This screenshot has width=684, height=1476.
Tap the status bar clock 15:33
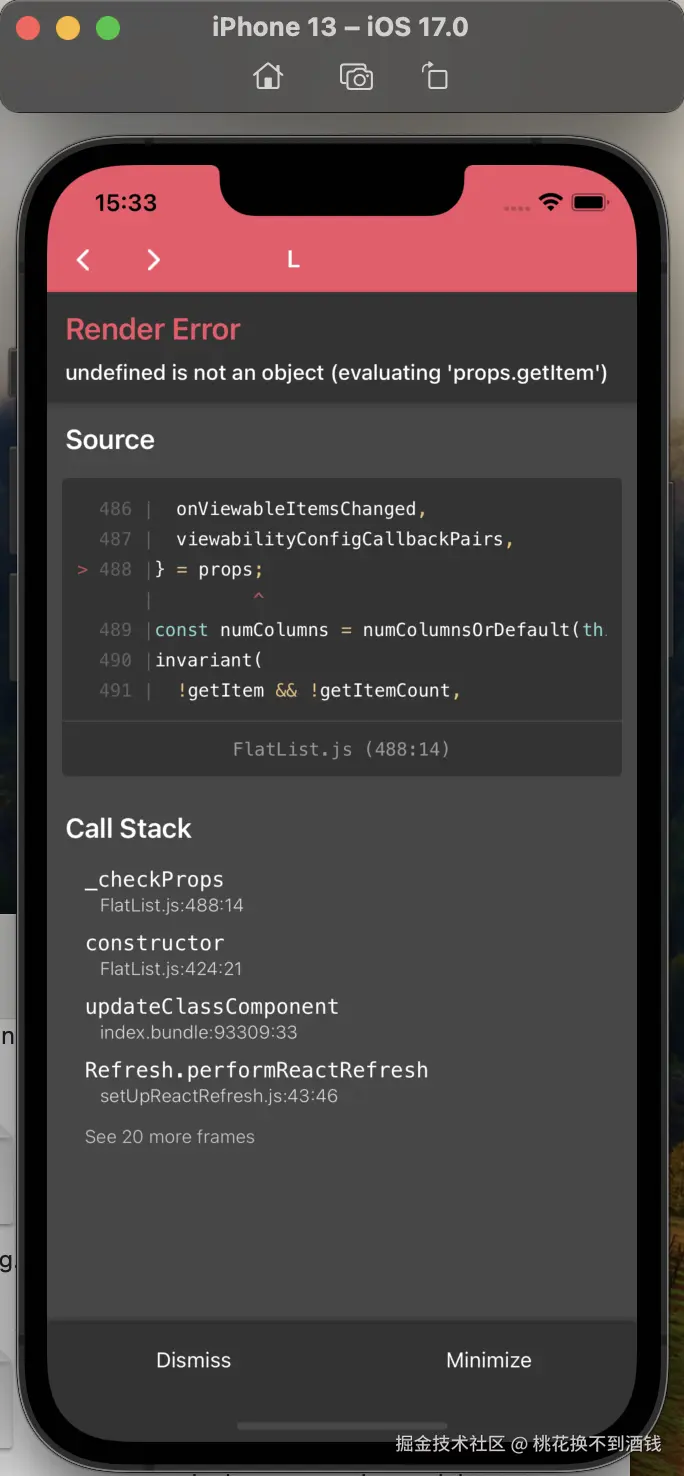[126, 203]
